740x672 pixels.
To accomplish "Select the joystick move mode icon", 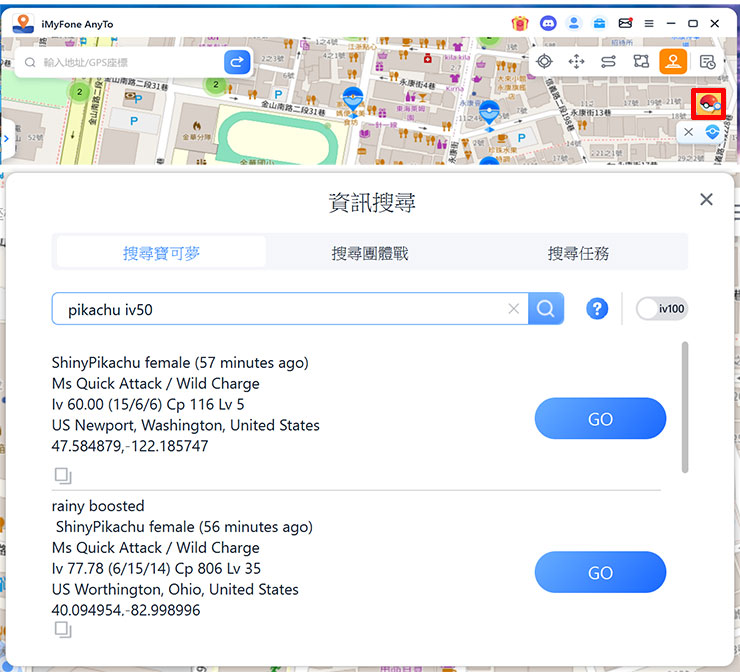I will tap(576, 61).
